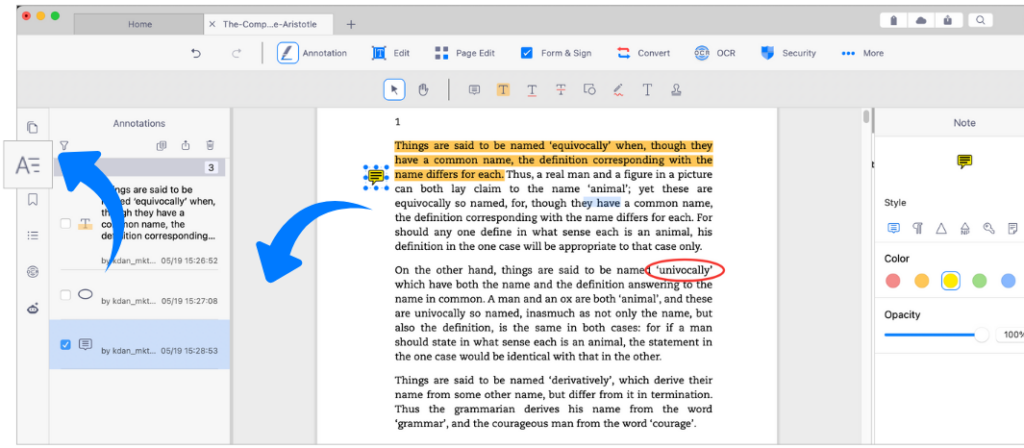Viewport: 1024px width, 448px height.
Task: Choose the comment bubble note style
Action: click(x=893, y=228)
